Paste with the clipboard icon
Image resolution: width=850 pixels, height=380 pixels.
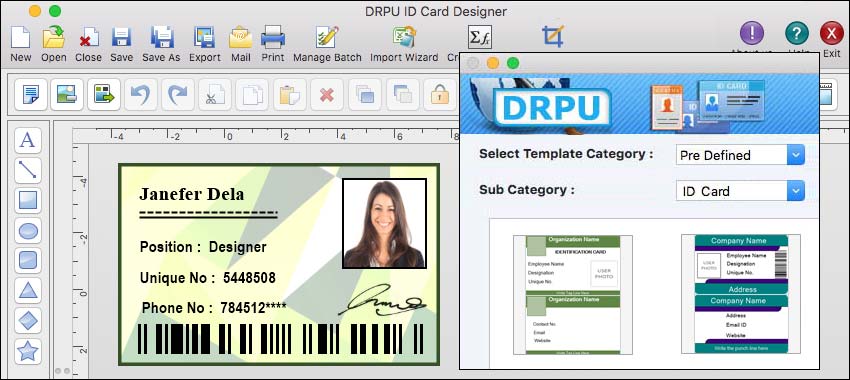tap(289, 95)
